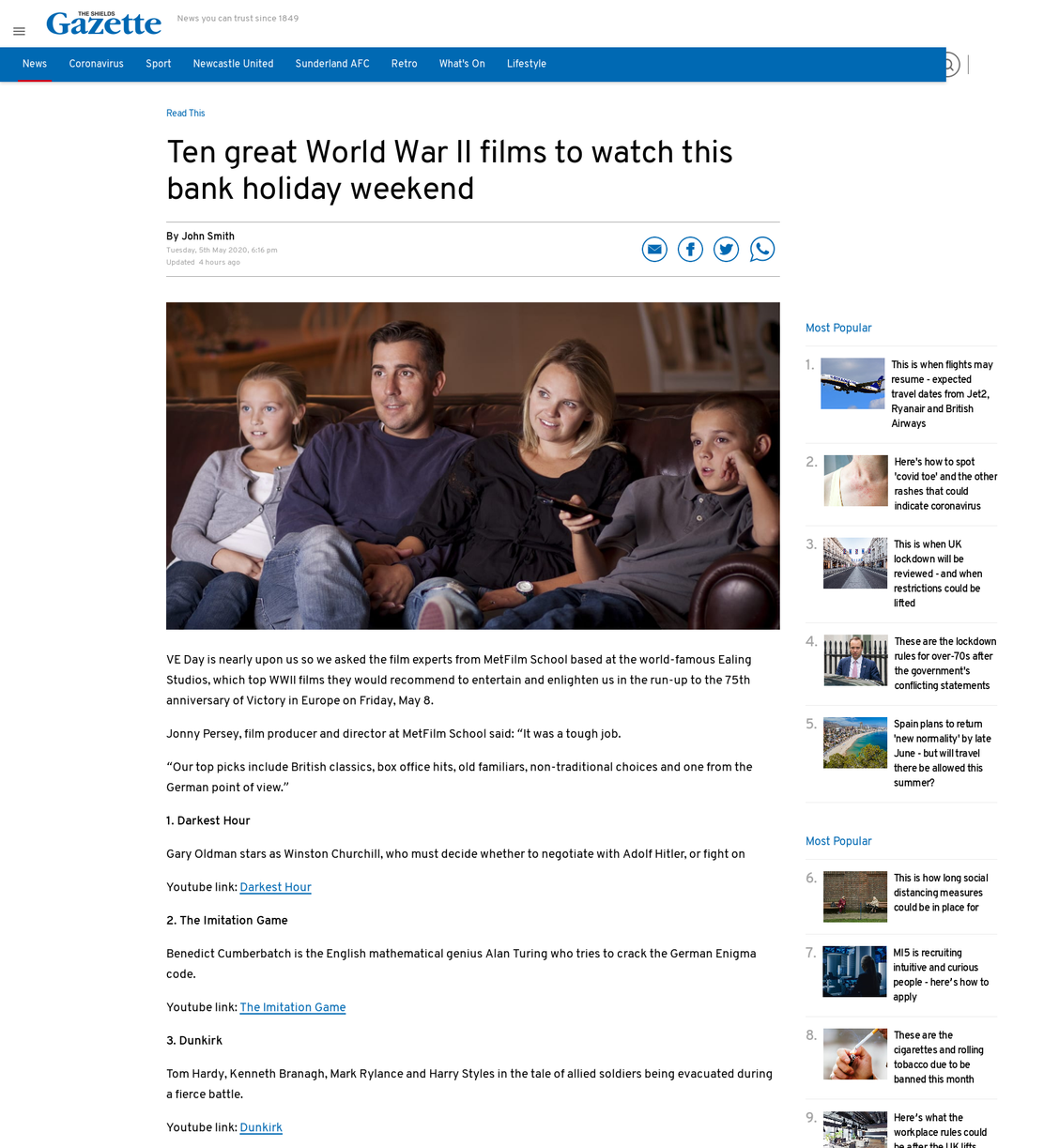Viewport: 1044px width, 1148px height.
Task: Open The Imitation Game Youtube link
Action: click(293, 1007)
